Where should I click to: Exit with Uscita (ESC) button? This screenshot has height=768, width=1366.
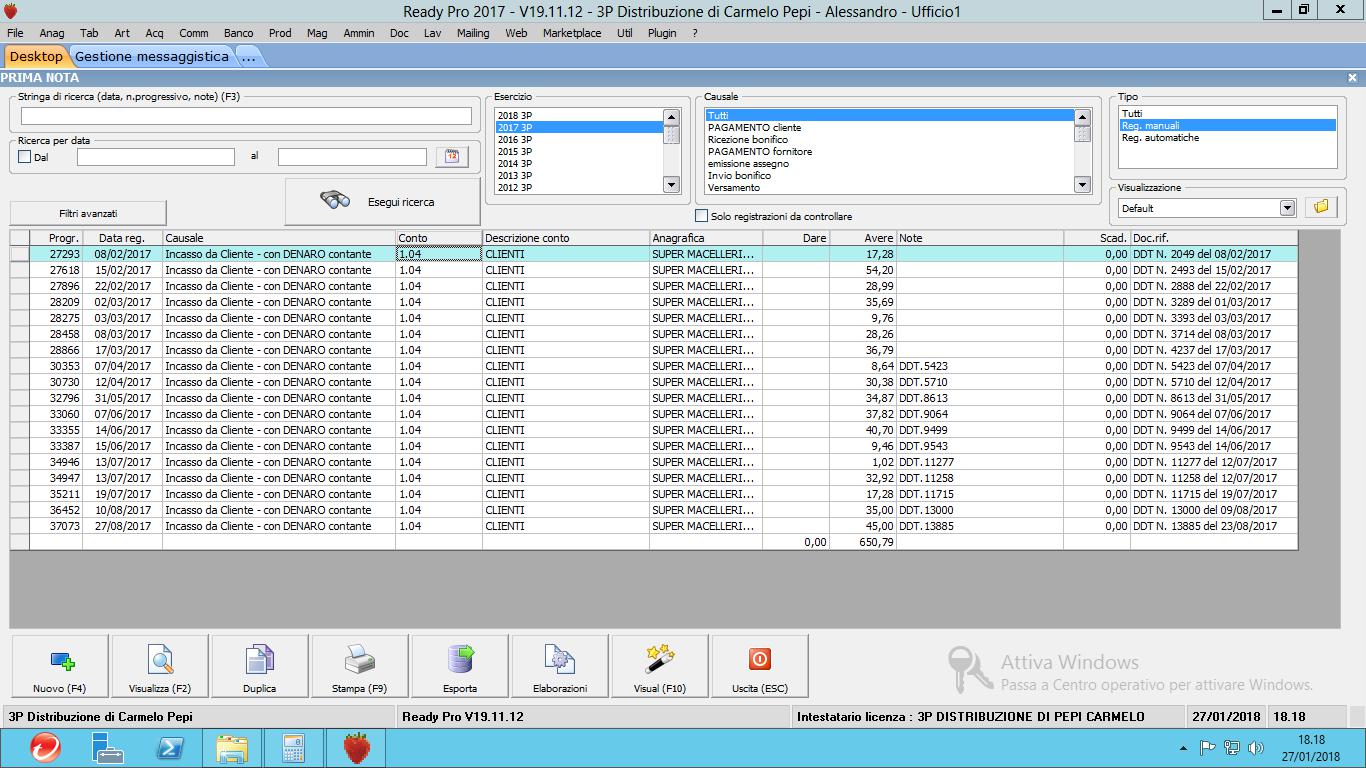(760, 666)
